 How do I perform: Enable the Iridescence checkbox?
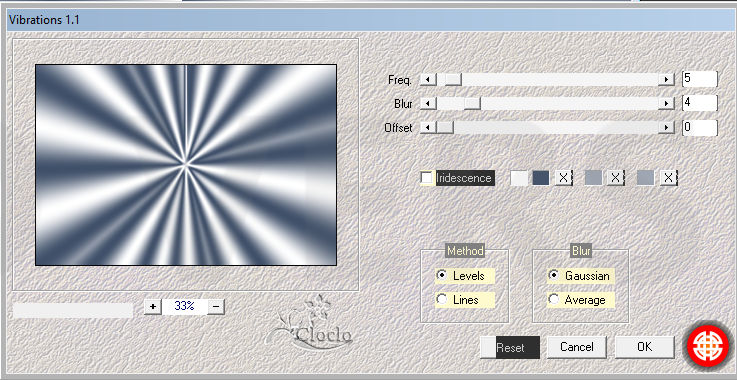click(x=427, y=178)
